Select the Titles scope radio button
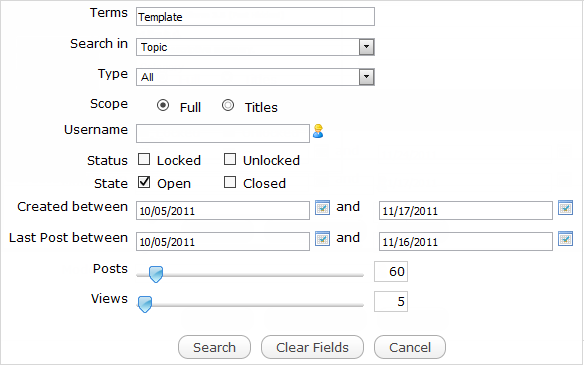The height and width of the screenshot is (365, 584). click(228, 105)
